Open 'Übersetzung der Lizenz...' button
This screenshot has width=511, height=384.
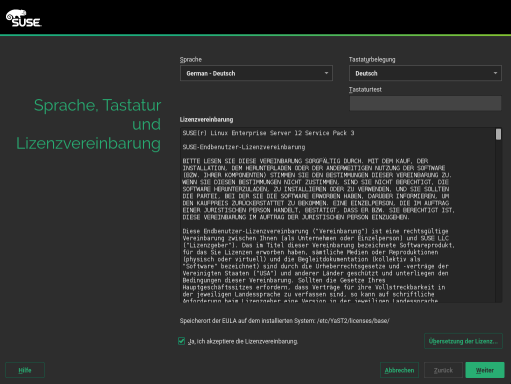point(463,341)
